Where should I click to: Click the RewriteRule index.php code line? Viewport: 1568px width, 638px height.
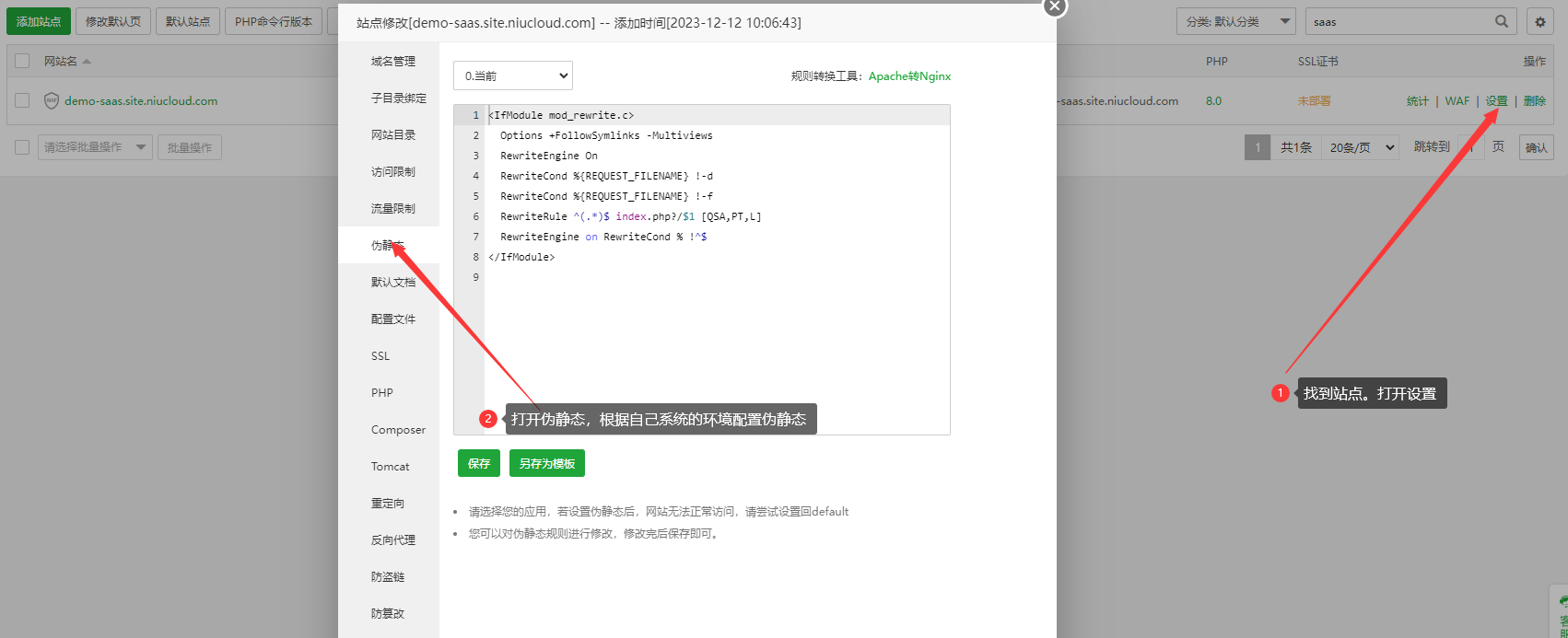coord(631,216)
